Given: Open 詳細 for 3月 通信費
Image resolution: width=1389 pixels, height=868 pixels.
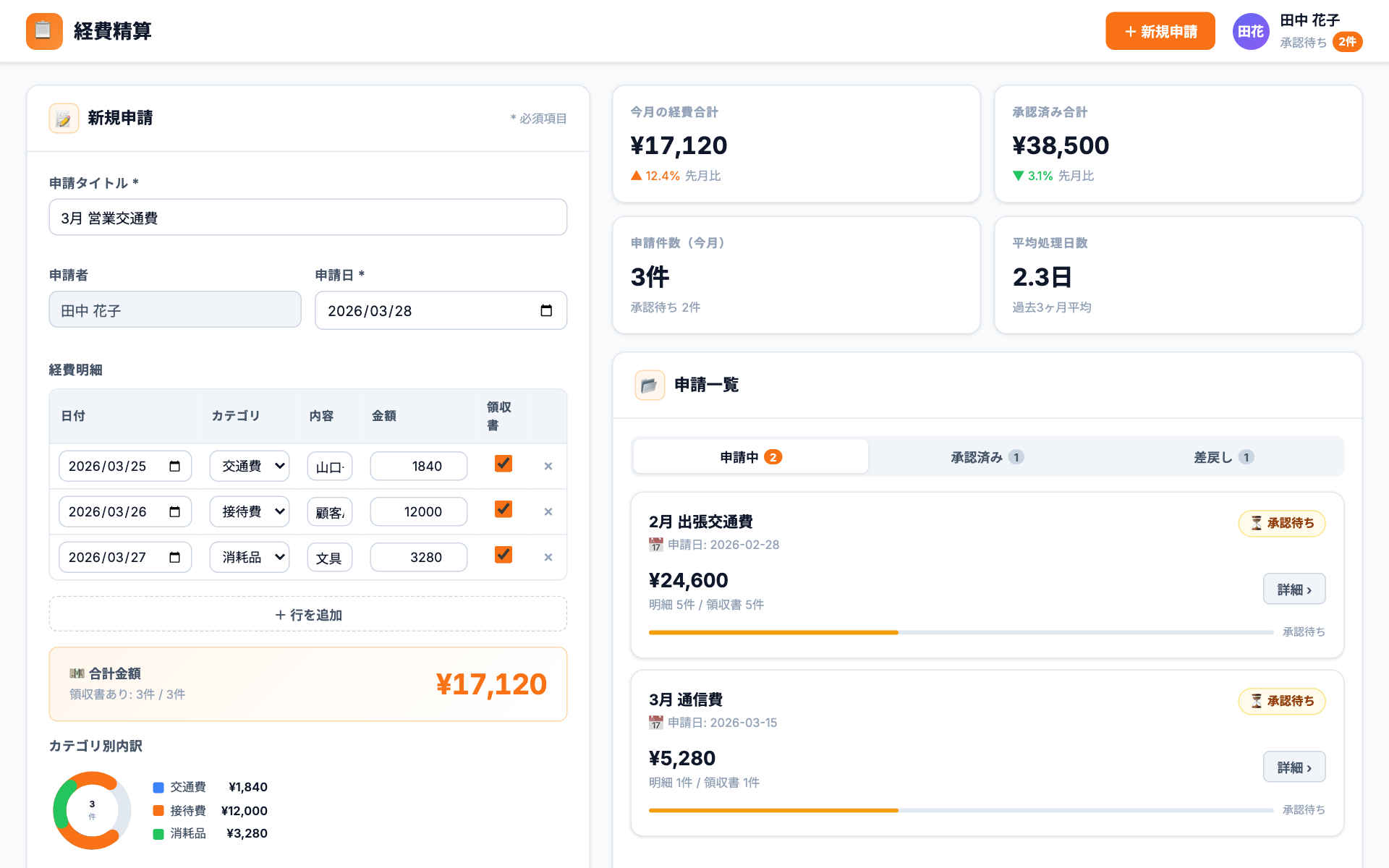Looking at the screenshot, I should click(1294, 767).
